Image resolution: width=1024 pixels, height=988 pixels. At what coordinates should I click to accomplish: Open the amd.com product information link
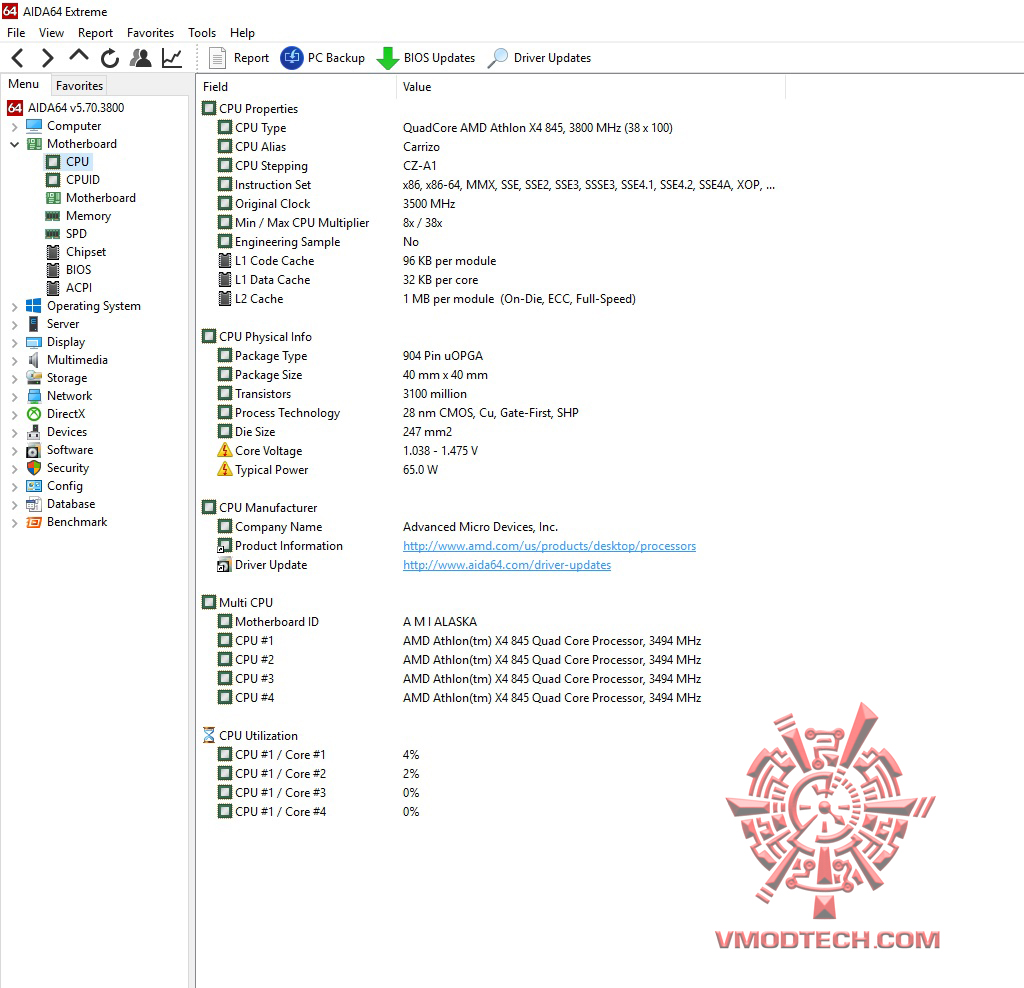pyautogui.click(x=549, y=546)
